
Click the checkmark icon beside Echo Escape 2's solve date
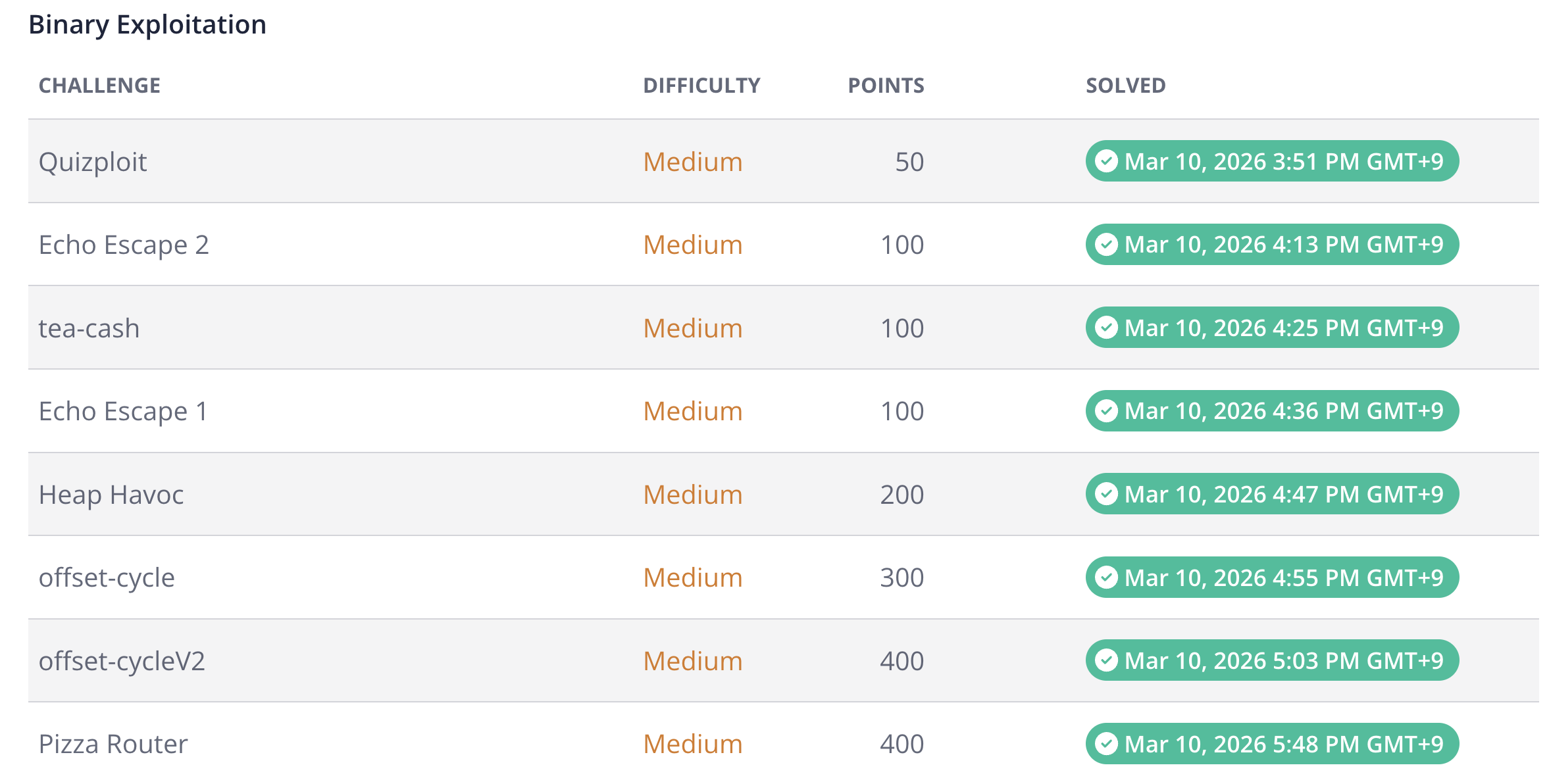pyautogui.click(x=1106, y=245)
